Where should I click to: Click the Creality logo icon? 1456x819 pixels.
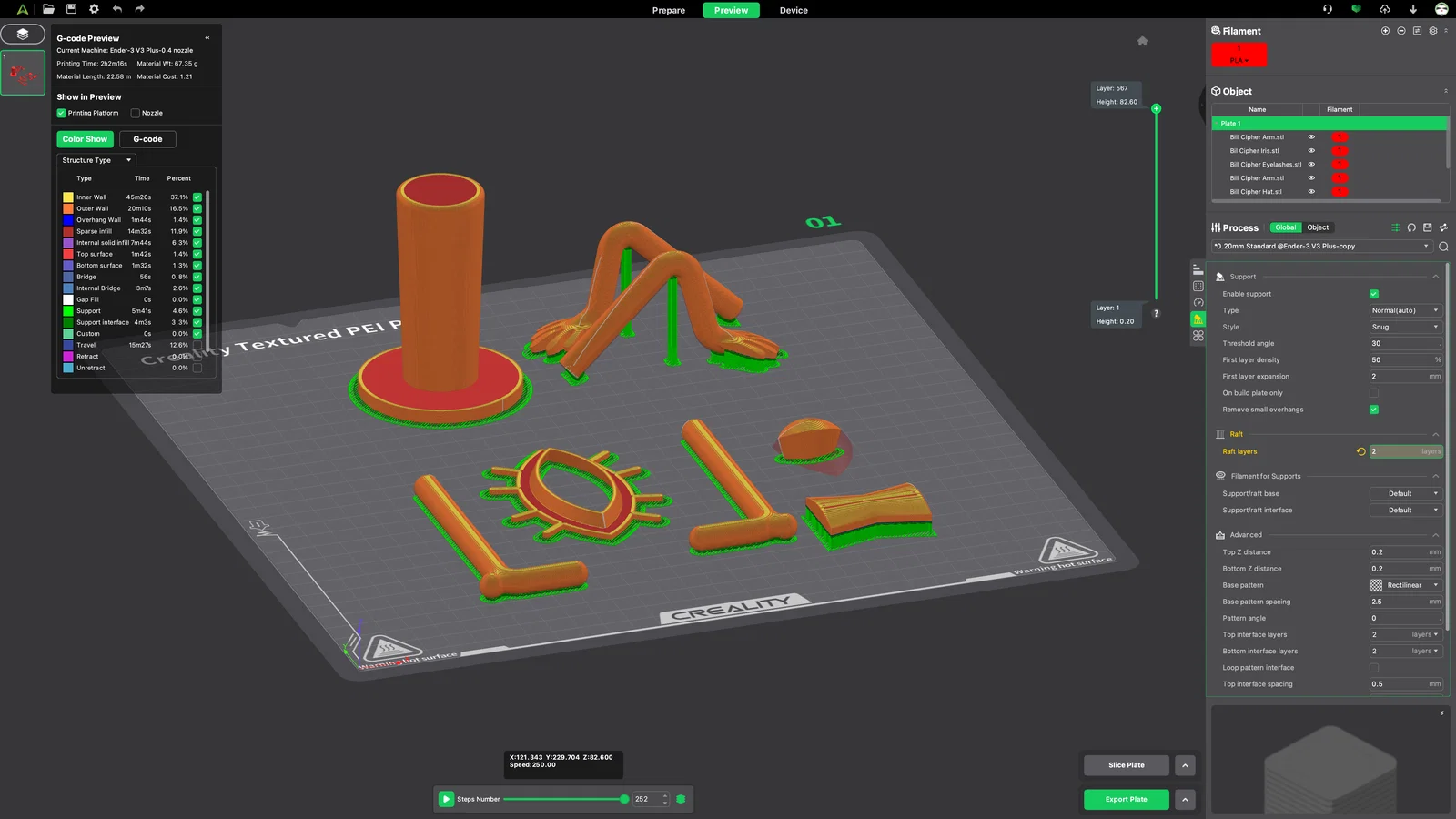pos(23,9)
